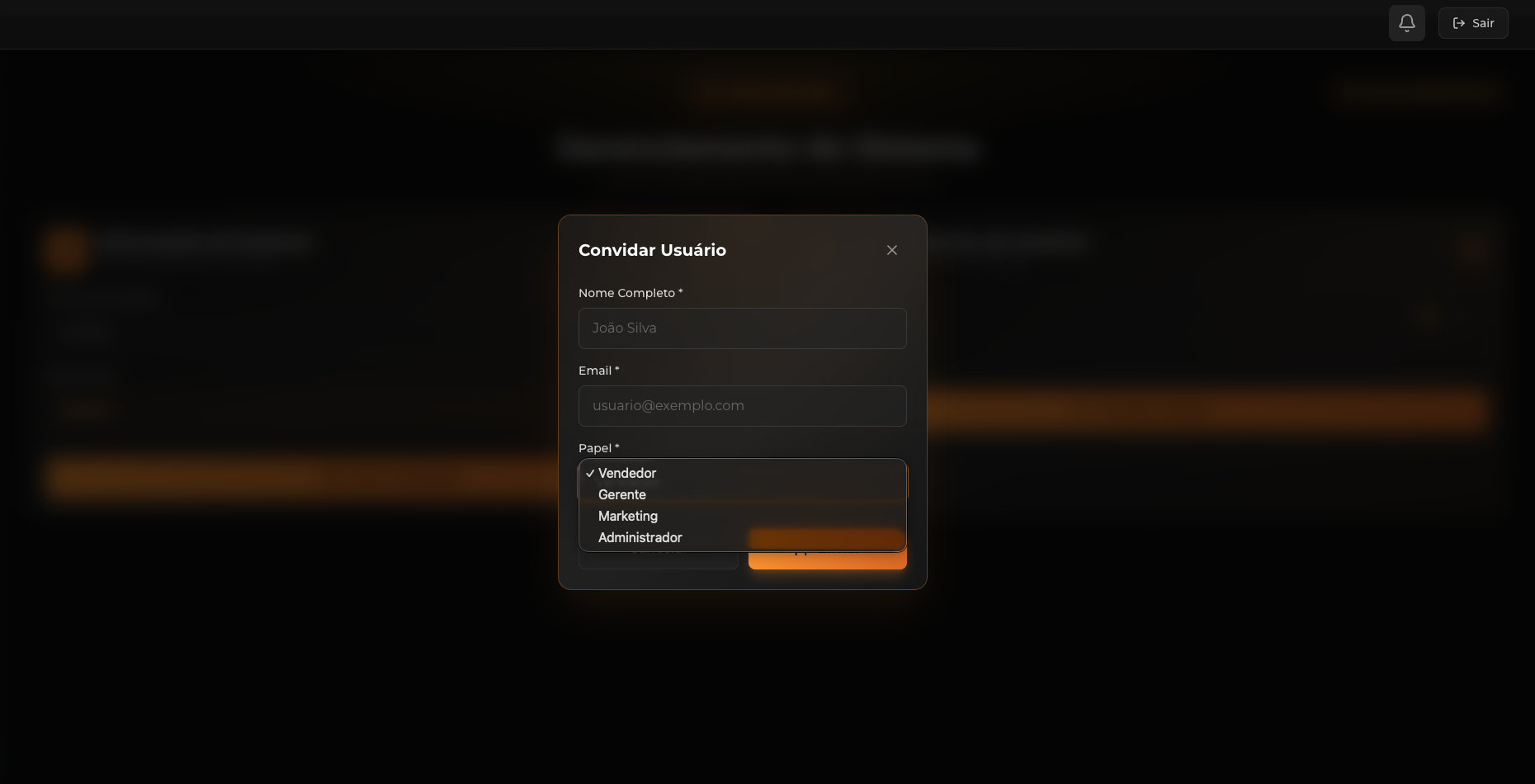Click the Convidar Usuário dialog title

pyautogui.click(x=652, y=250)
